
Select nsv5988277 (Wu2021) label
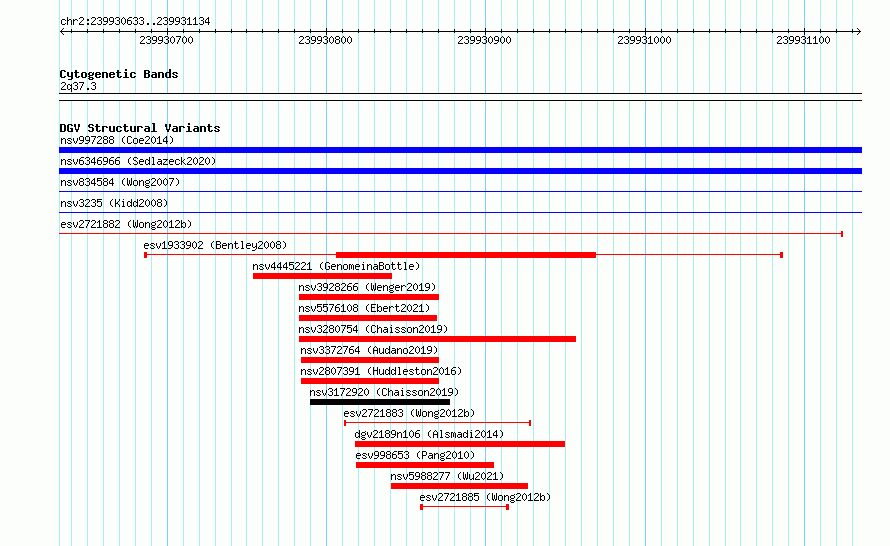[x=447, y=476]
